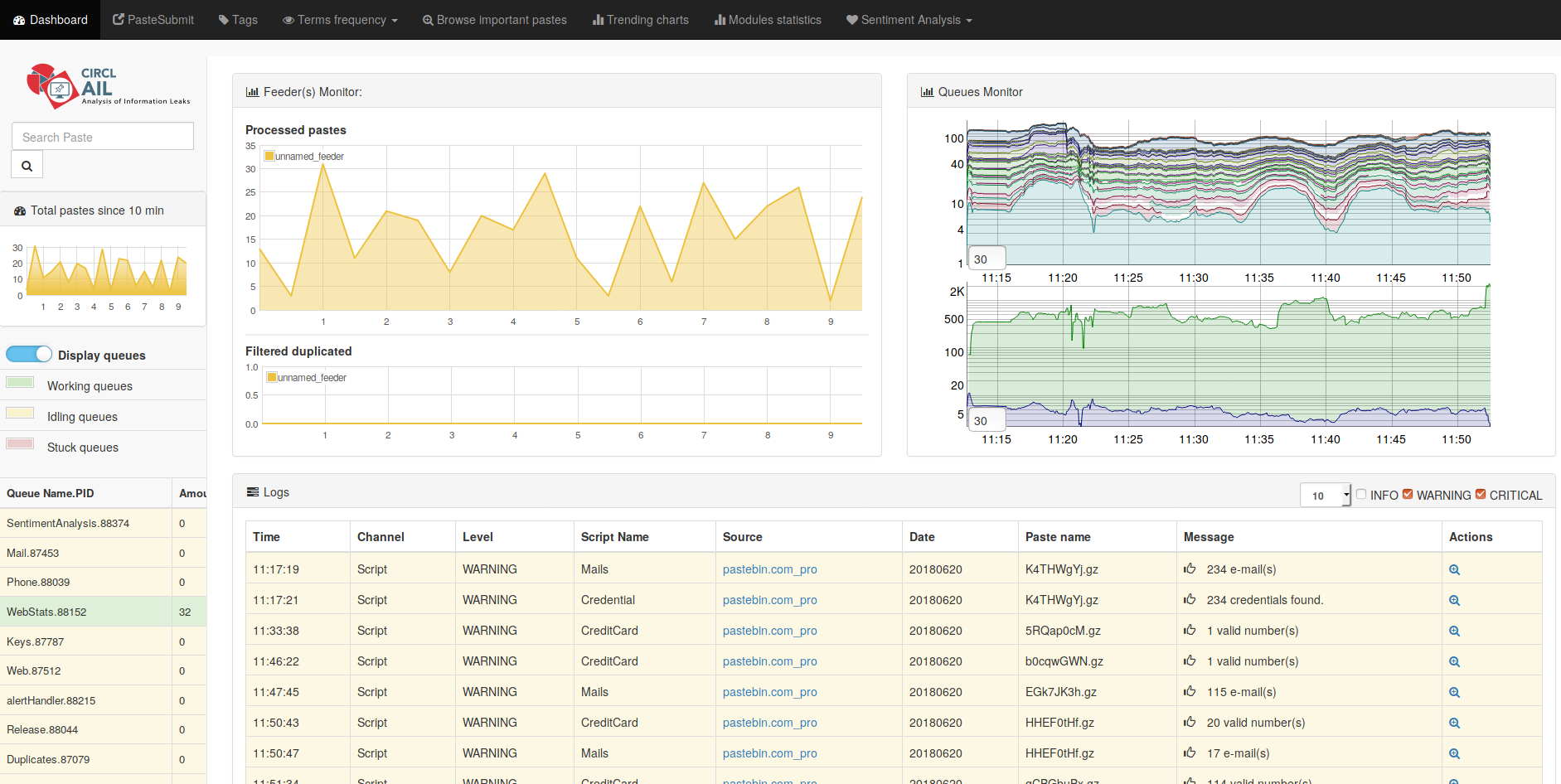Click the search magnifier button below Search Paste
This screenshot has width=1561, height=784.
coord(27,164)
